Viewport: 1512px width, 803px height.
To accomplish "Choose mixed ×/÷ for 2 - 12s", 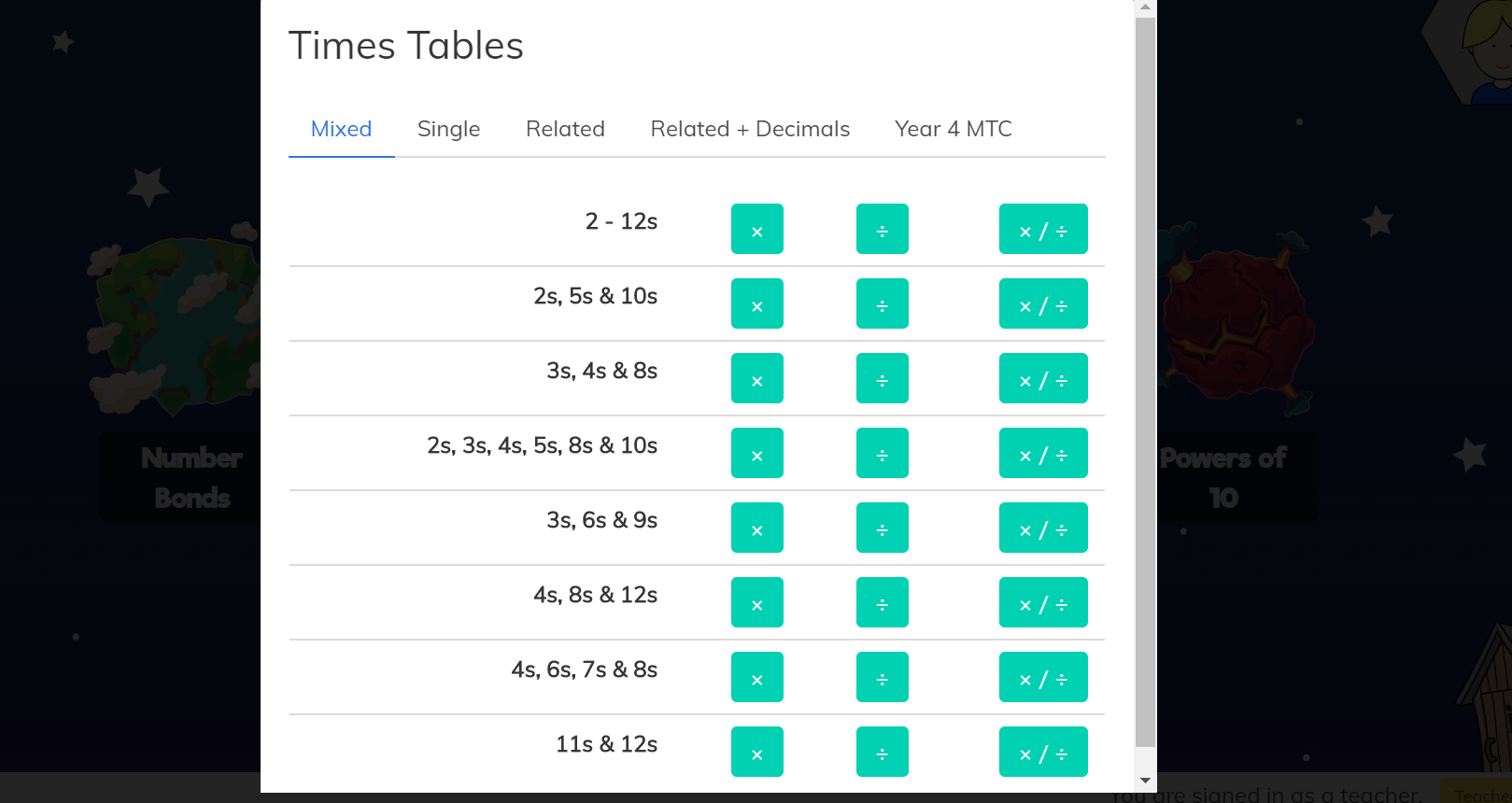I will click(x=1042, y=229).
